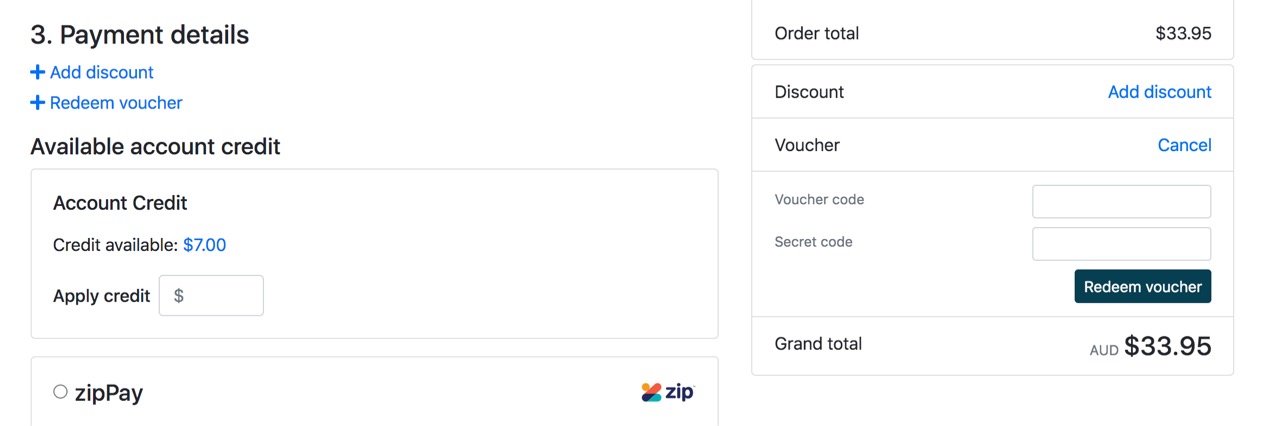Click the plus icon beside Add discount
Image resolution: width=1280 pixels, height=426 pixels.
[37, 72]
